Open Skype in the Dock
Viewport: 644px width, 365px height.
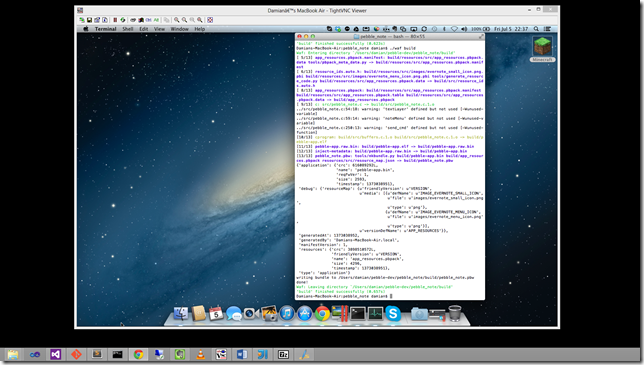pyautogui.click(x=393, y=314)
